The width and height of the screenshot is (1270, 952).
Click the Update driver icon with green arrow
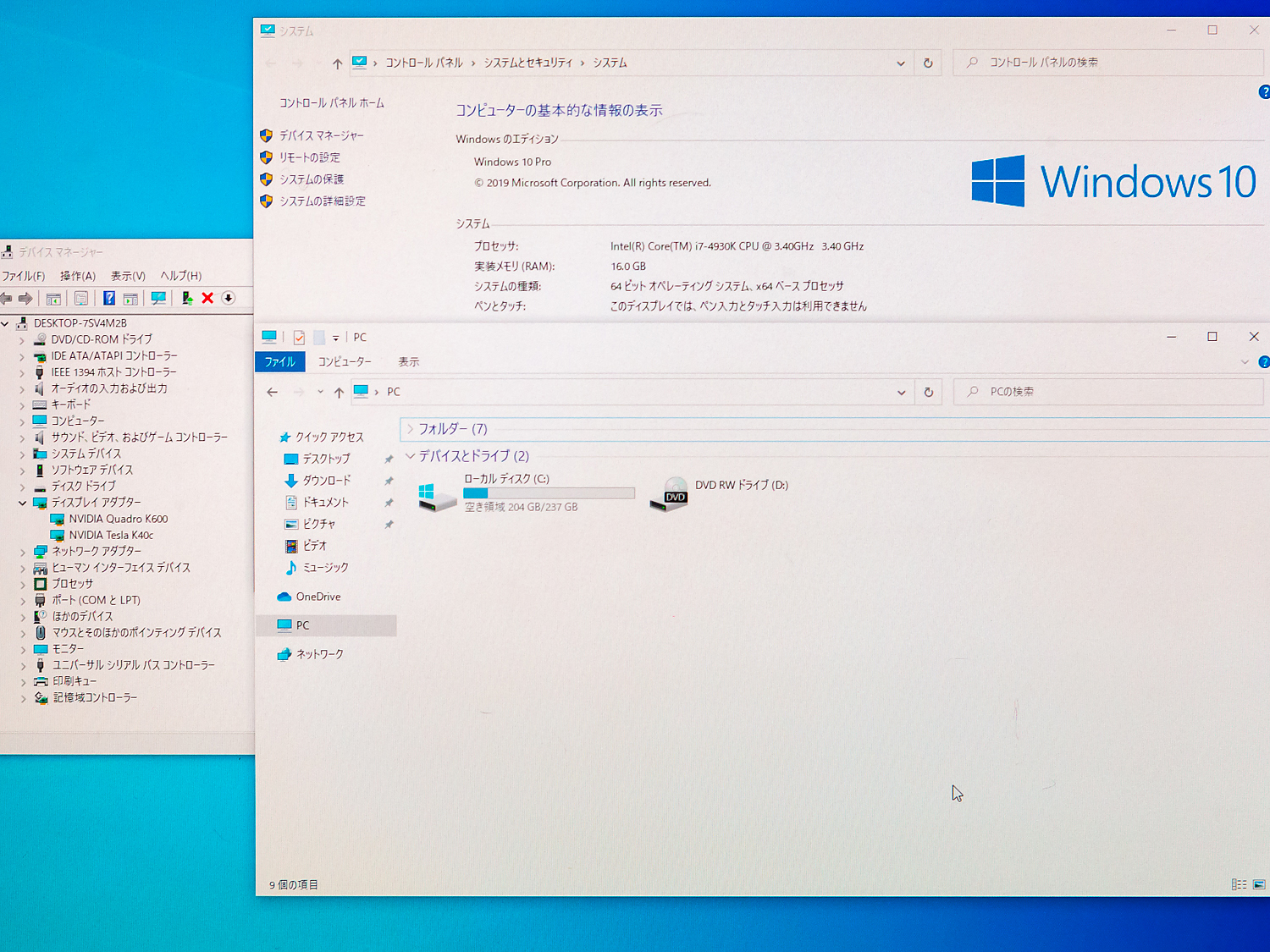tap(187, 298)
